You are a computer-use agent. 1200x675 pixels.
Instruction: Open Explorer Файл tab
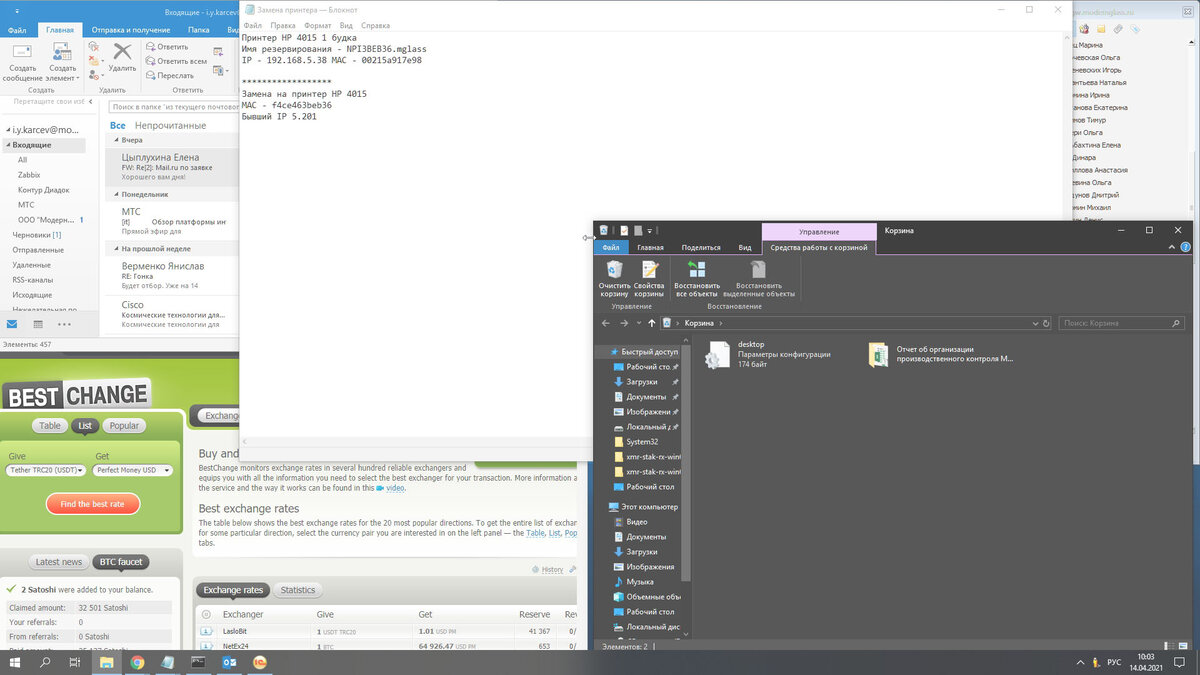click(x=611, y=247)
